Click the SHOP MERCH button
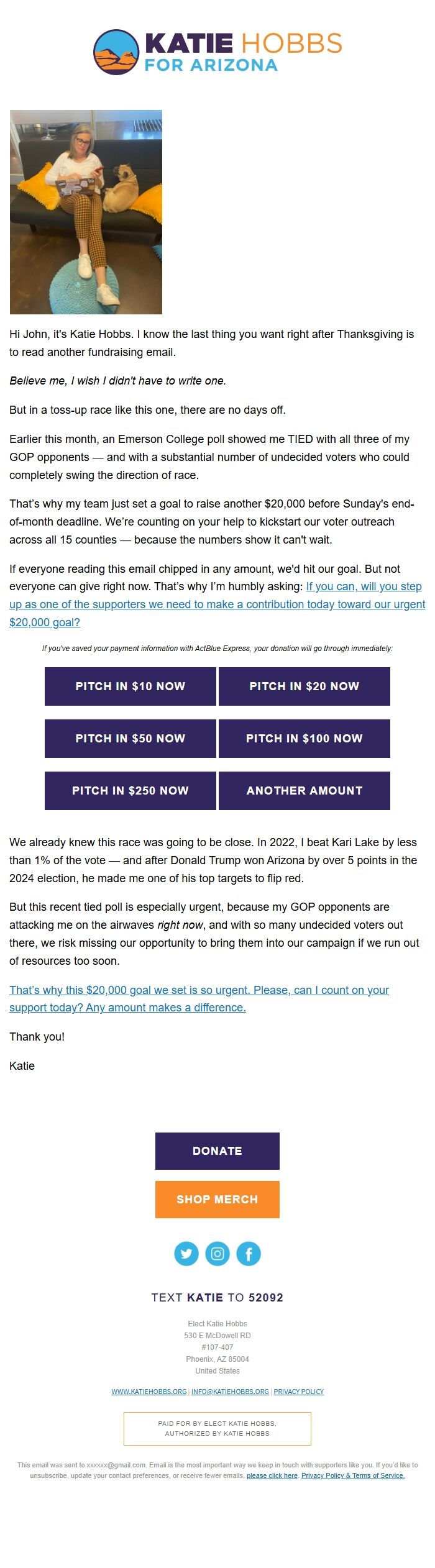Image resolution: width=435 pixels, height=1568 pixels. (x=217, y=1198)
